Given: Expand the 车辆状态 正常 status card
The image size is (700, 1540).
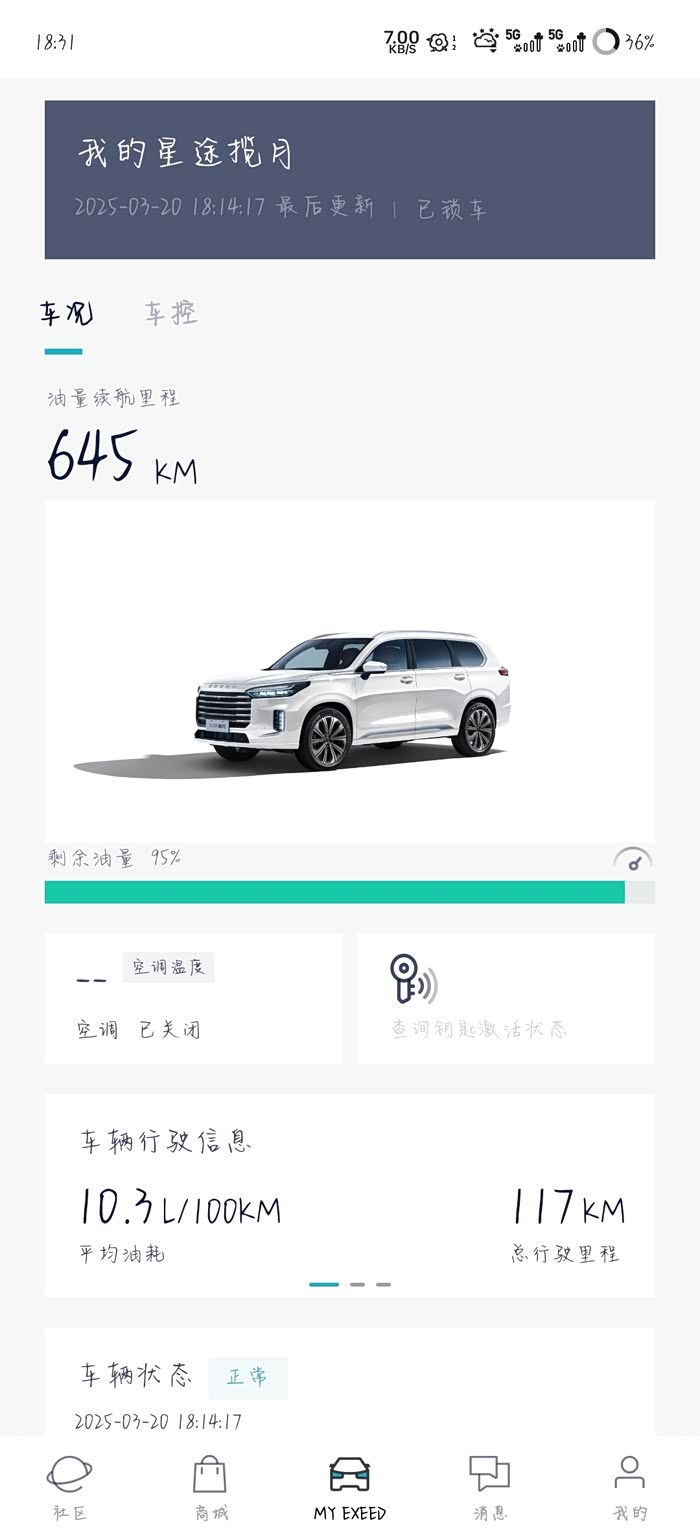Looking at the screenshot, I should click(x=350, y=1383).
